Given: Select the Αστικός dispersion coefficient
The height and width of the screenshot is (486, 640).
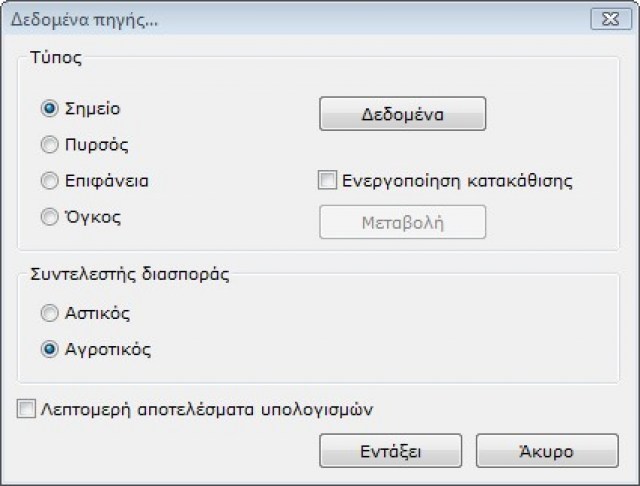Looking at the screenshot, I should pos(50,314).
